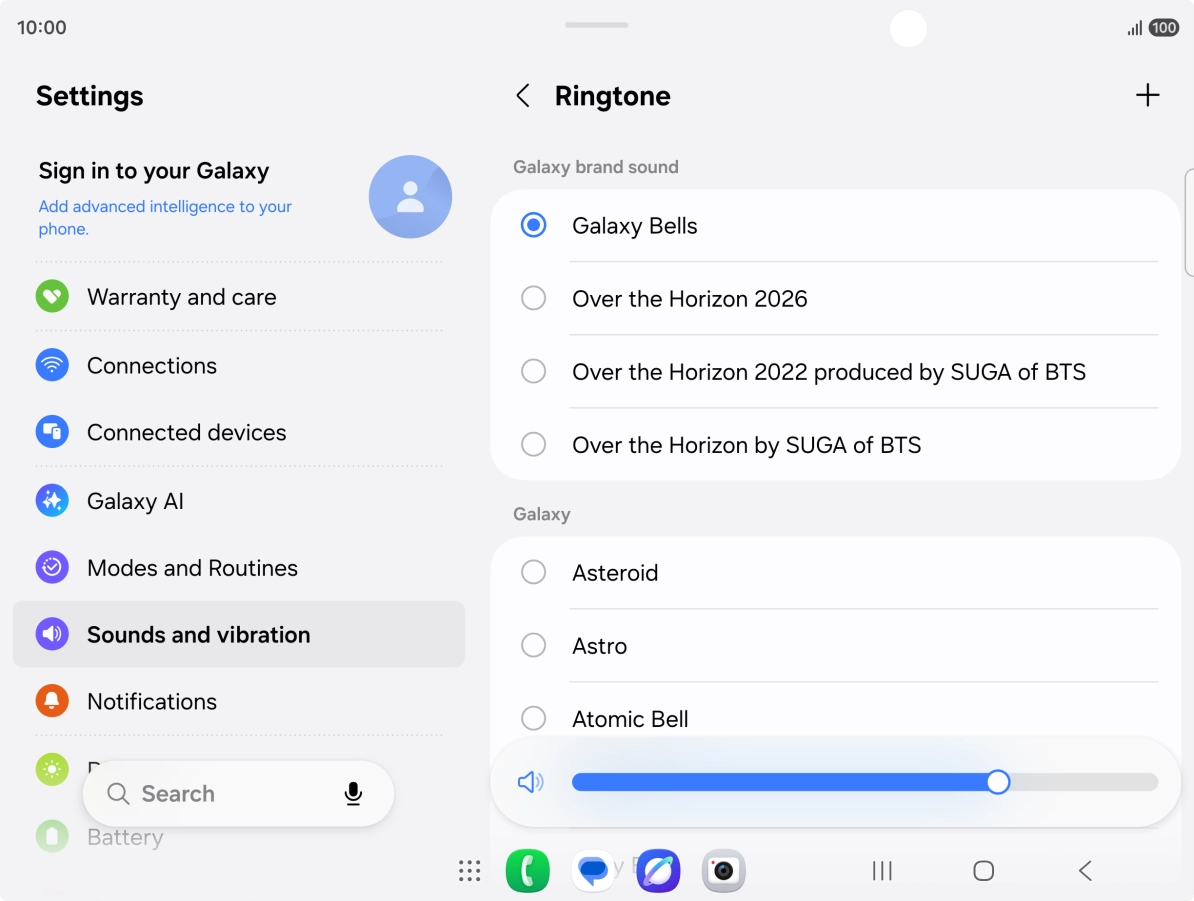Open Warranty and care settings
This screenshot has height=901, width=1194.
[x=238, y=297]
